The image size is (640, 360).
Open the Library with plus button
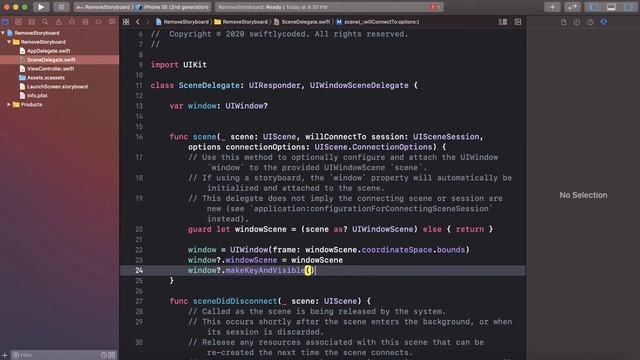[552, 7]
